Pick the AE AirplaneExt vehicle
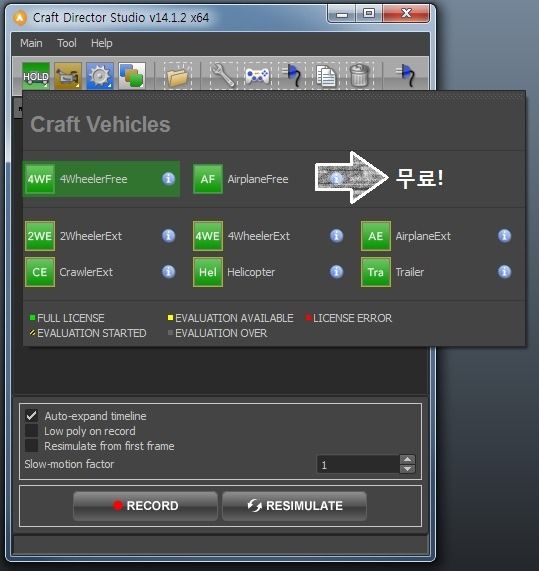 (x=375, y=236)
